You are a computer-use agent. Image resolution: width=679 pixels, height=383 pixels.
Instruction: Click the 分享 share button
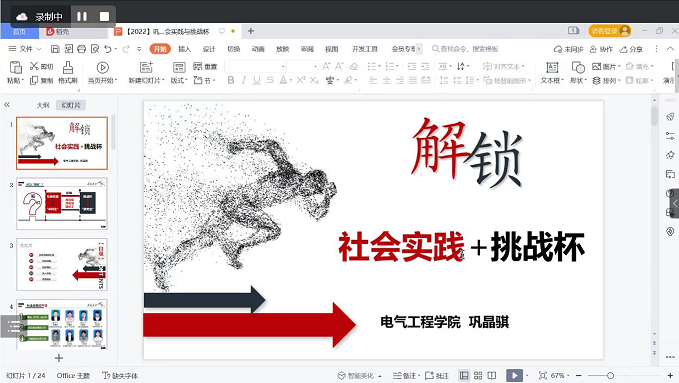pyautogui.click(x=631, y=49)
